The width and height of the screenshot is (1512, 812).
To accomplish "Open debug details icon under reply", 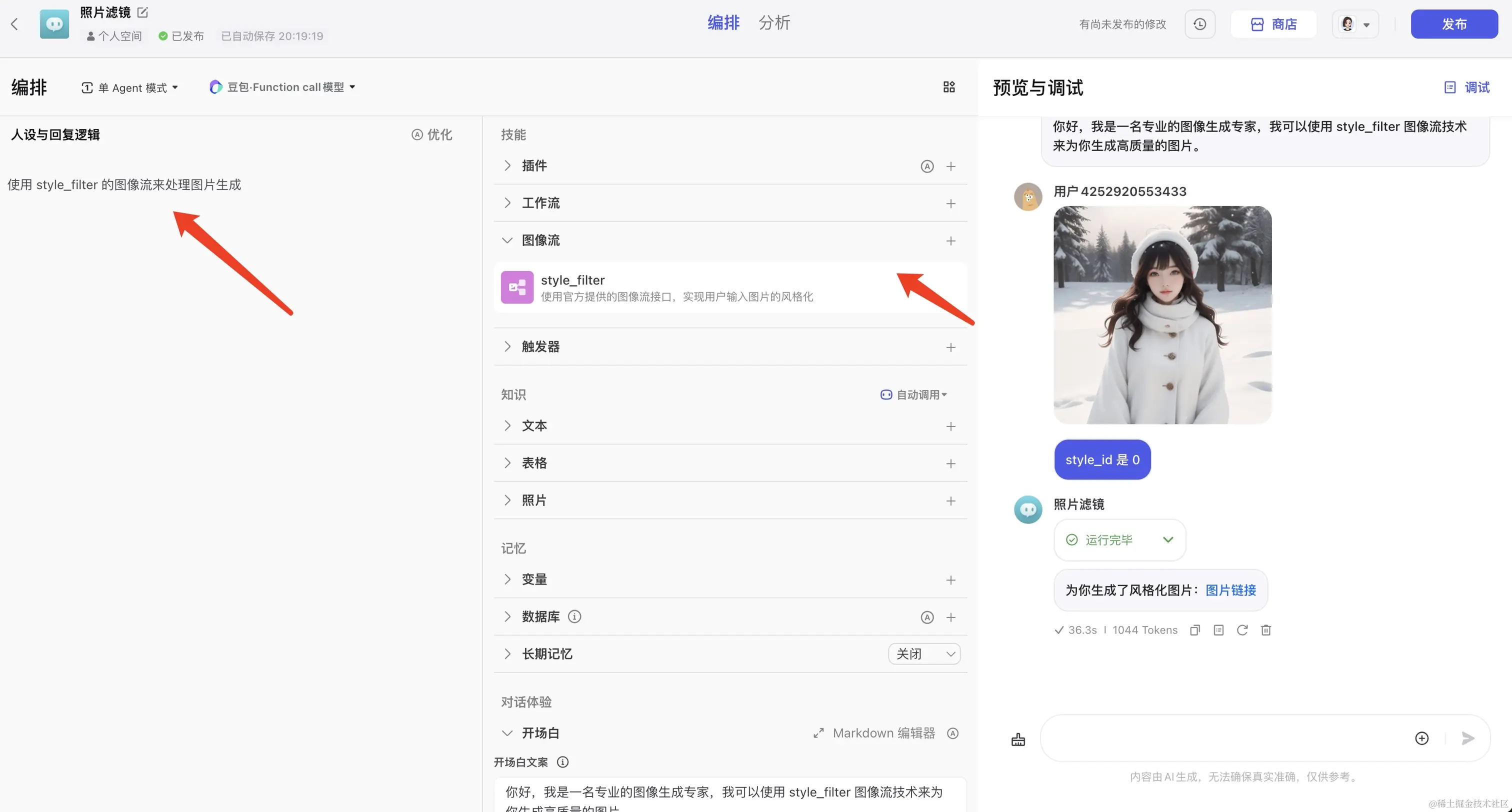I will [1218, 630].
